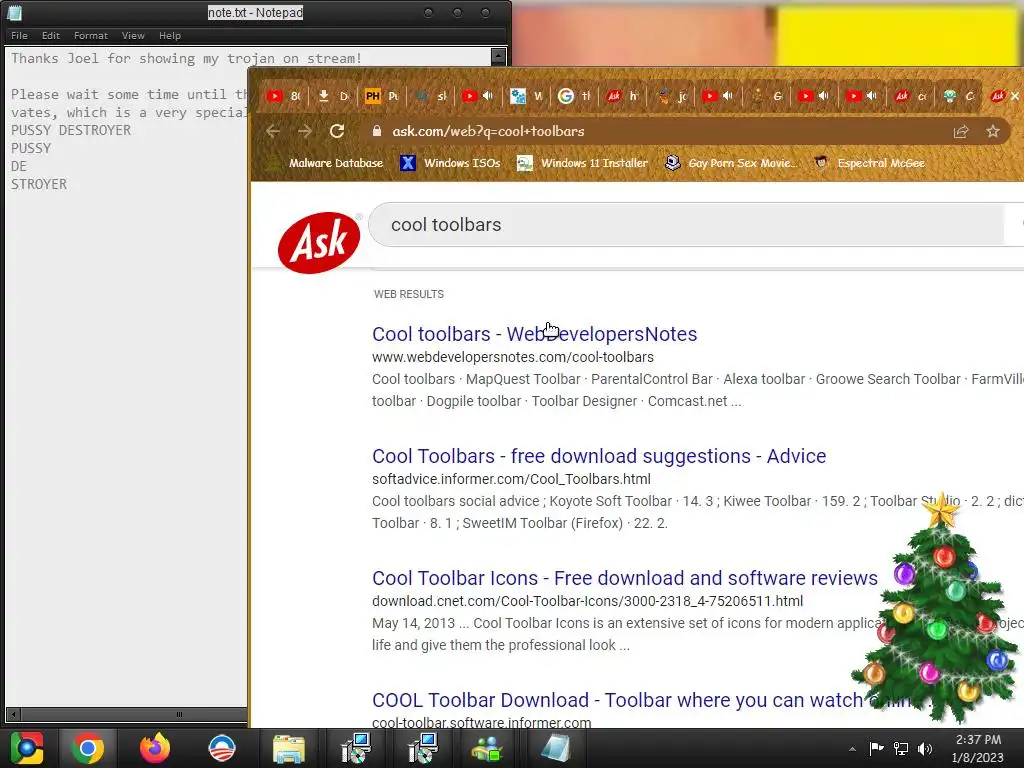Switch to the YouTube tab labeled 8(
The image size is (1024, 768).
pos(283,96)
